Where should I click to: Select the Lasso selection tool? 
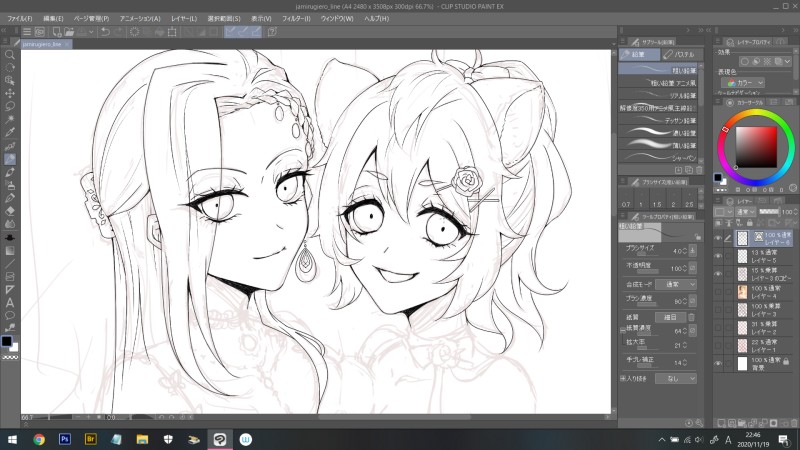(10, 106)
